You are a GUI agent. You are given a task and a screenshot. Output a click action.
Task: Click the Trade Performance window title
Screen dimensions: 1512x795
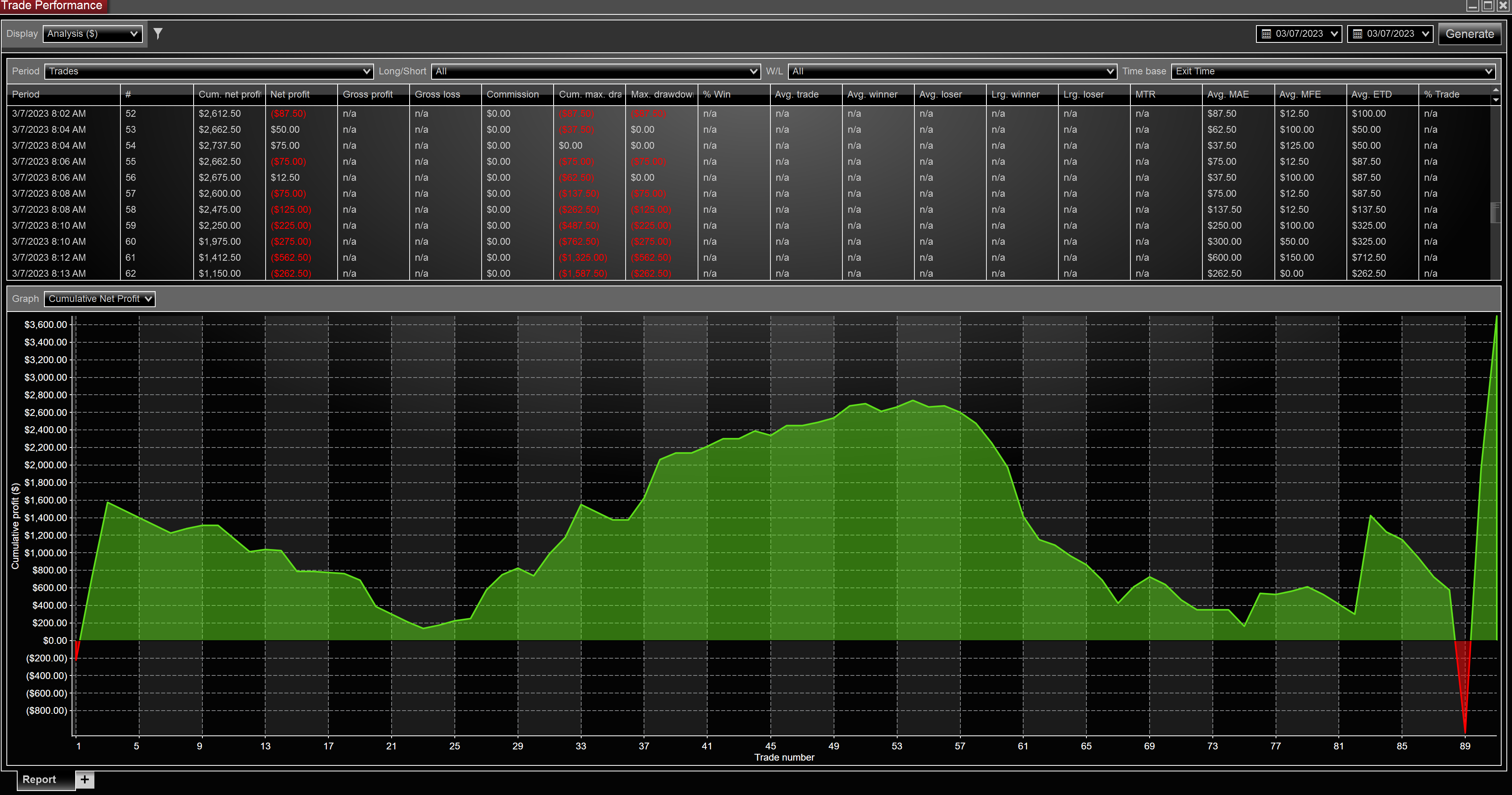point(52,6)
